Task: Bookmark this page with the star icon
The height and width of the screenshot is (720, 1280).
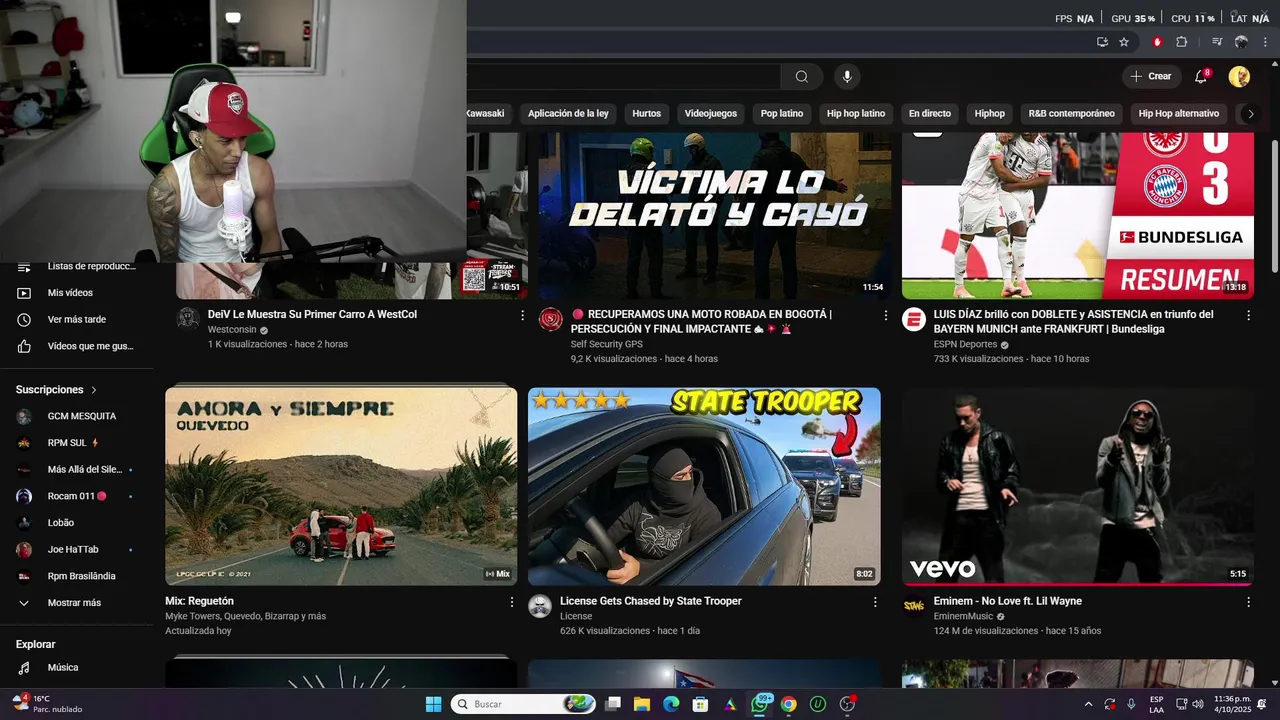Action: click(x=1124, y=42)
